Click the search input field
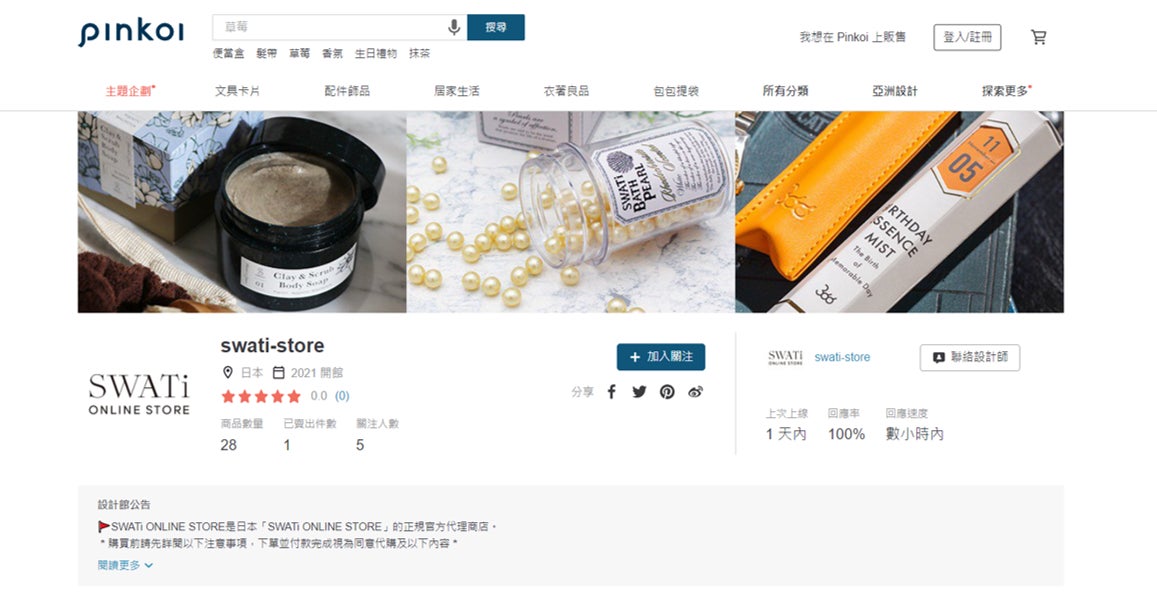1157x604 pixels. click(329, 27)
